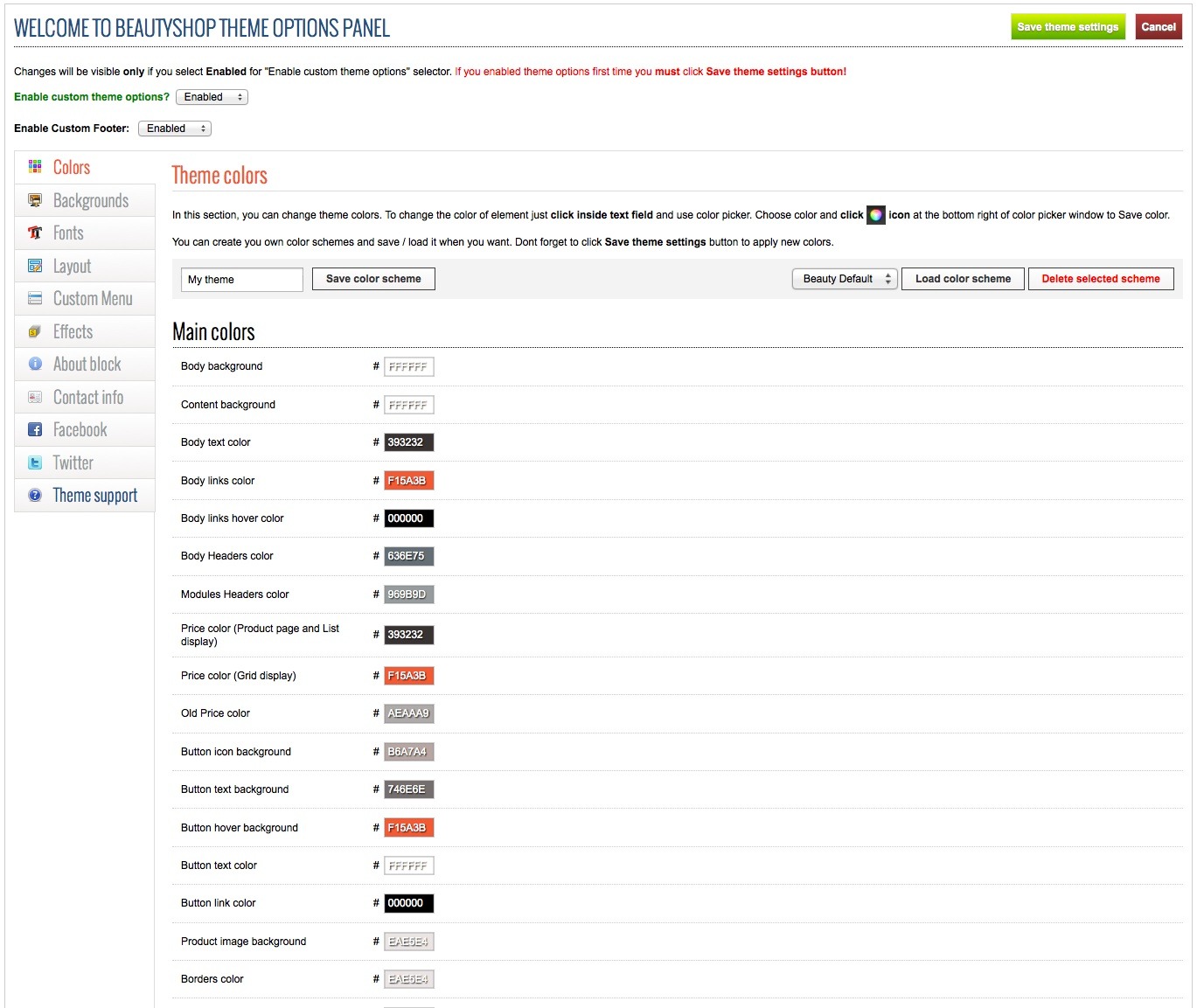The image size is (1197, 1008).
Task: Pick the Body text color field
Action: click(x=409, y=442)
